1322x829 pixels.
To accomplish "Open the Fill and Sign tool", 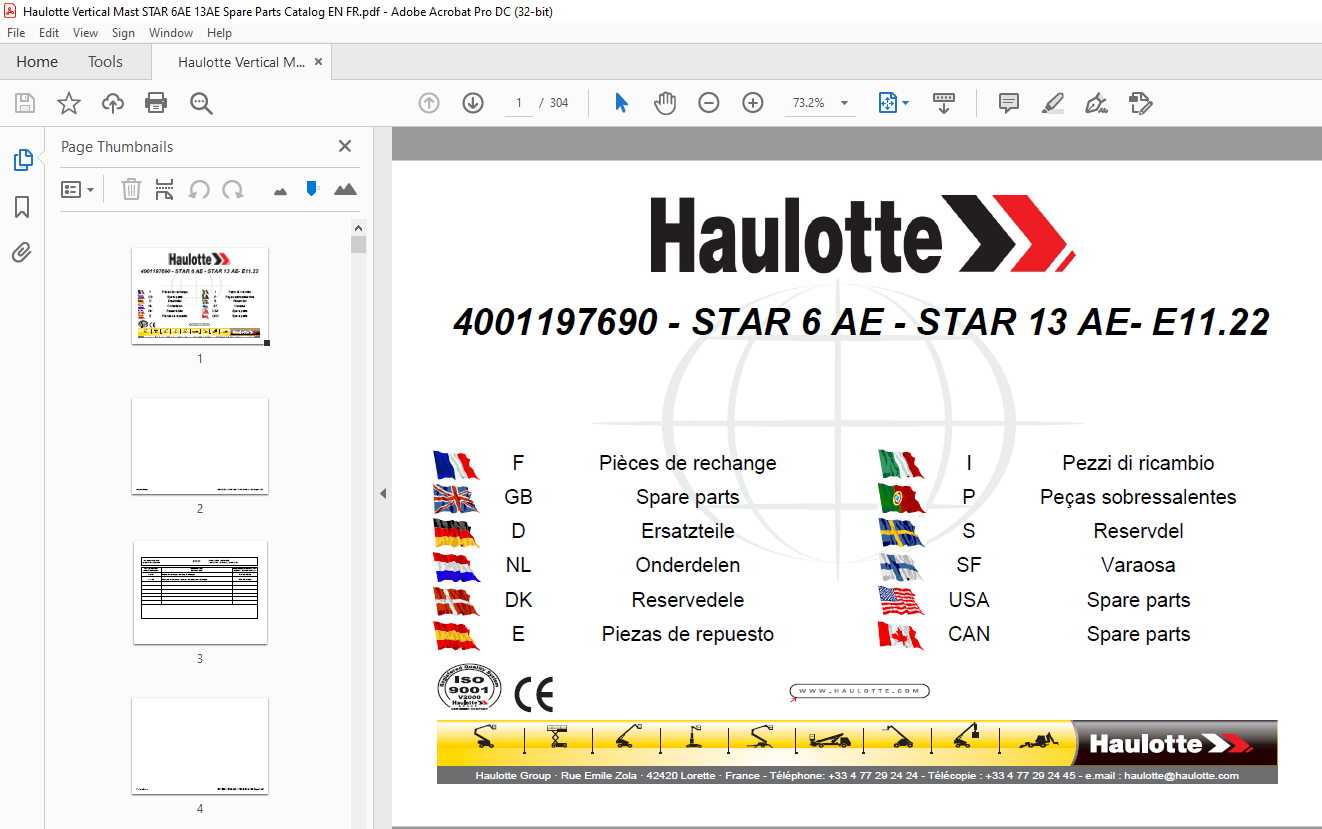I will point(1097,103).
